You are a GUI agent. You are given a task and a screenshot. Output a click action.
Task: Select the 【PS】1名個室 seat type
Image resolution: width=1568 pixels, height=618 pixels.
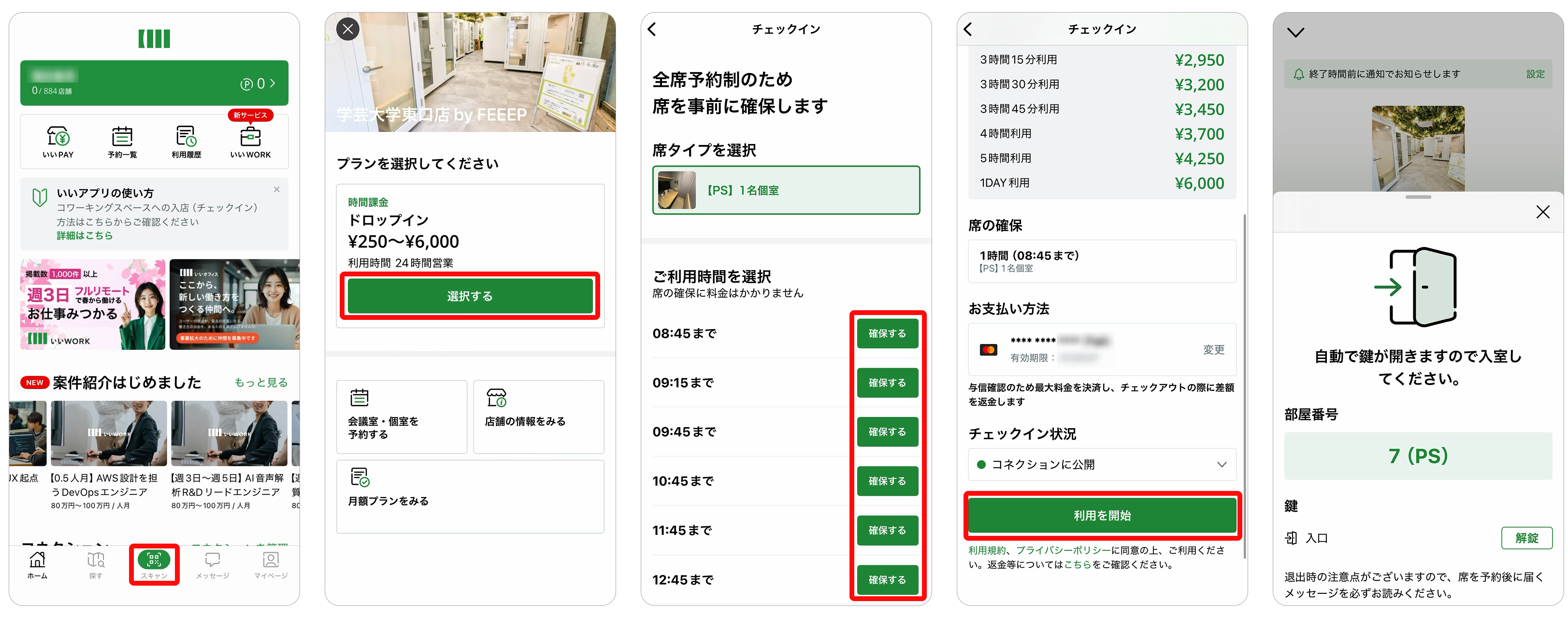click(x=786, y=190)
